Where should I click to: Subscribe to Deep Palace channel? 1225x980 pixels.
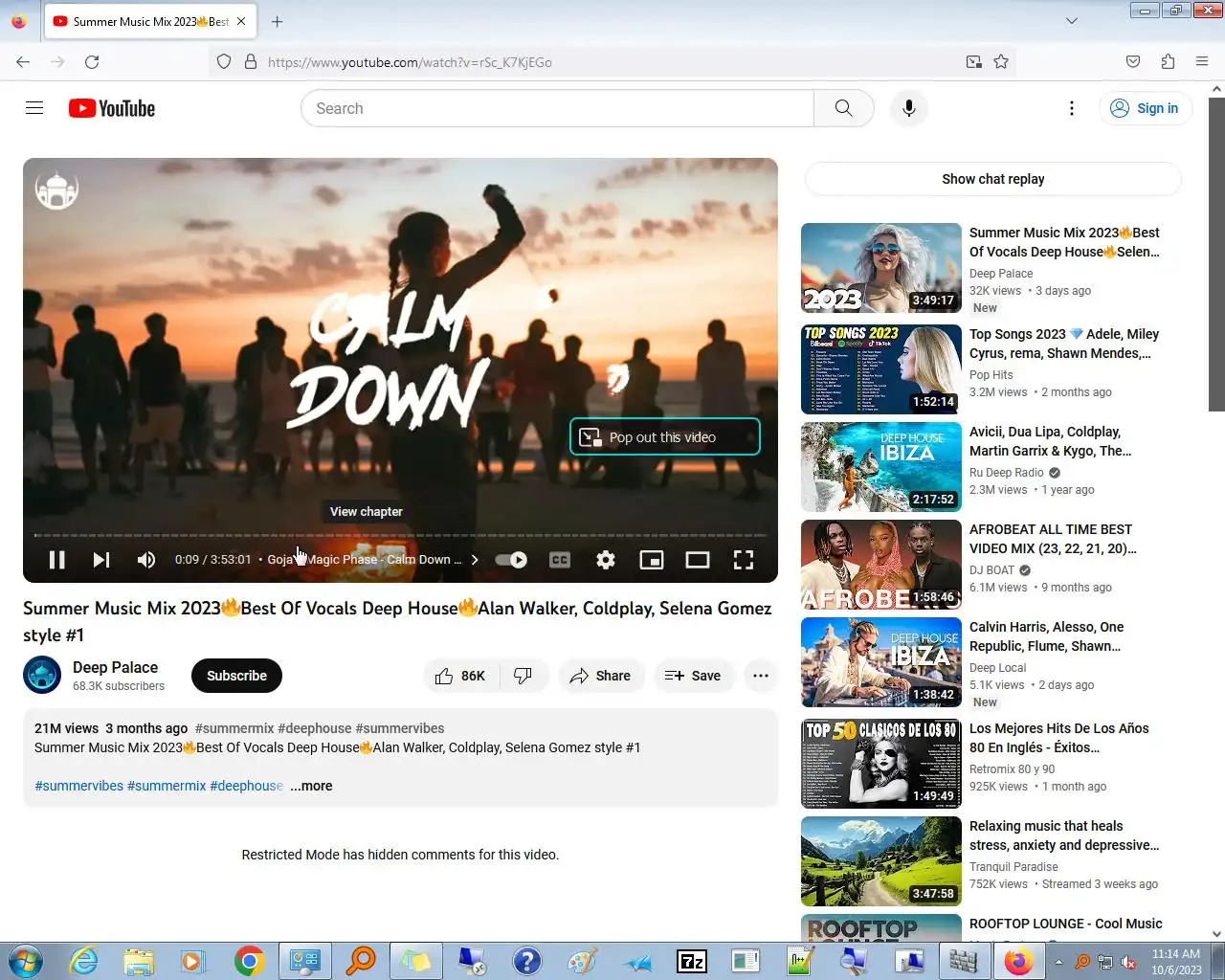click(236, 676)
